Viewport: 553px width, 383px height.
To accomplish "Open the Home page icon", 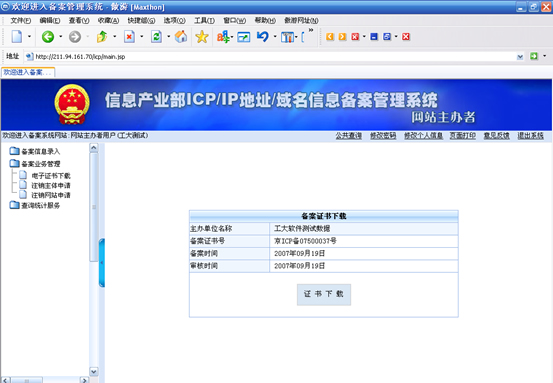I will point(181,37).
